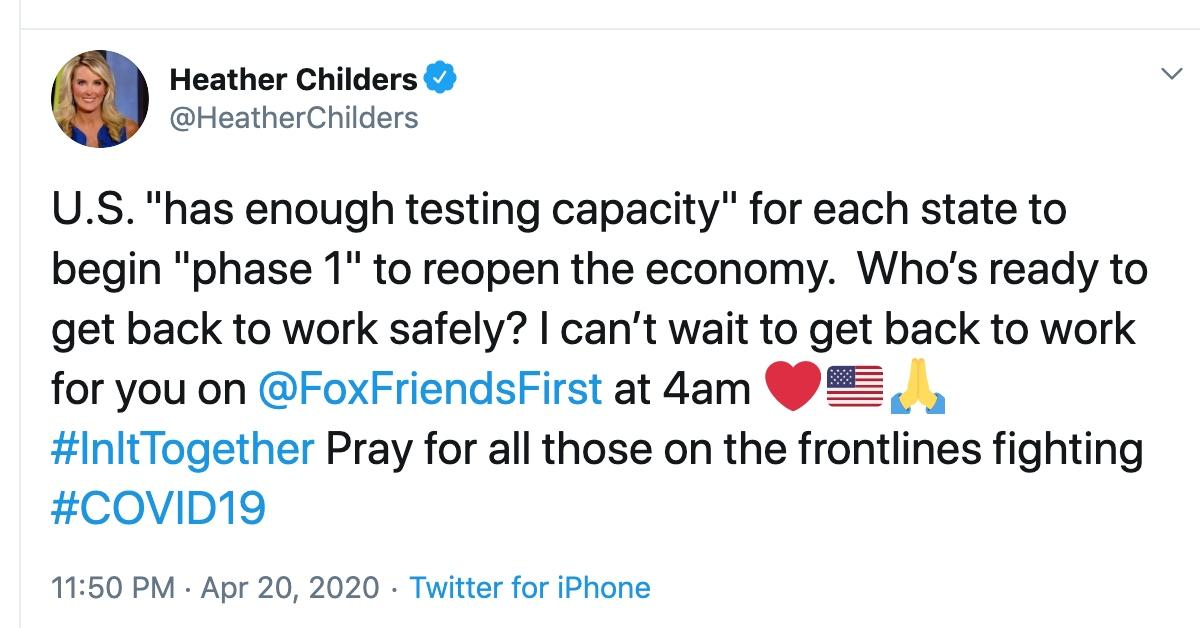Image resolution: width=1200 pixels, height=628 pixels.
Task: Expand the tweet options chevron menu
Action: tap(1166, 73)
